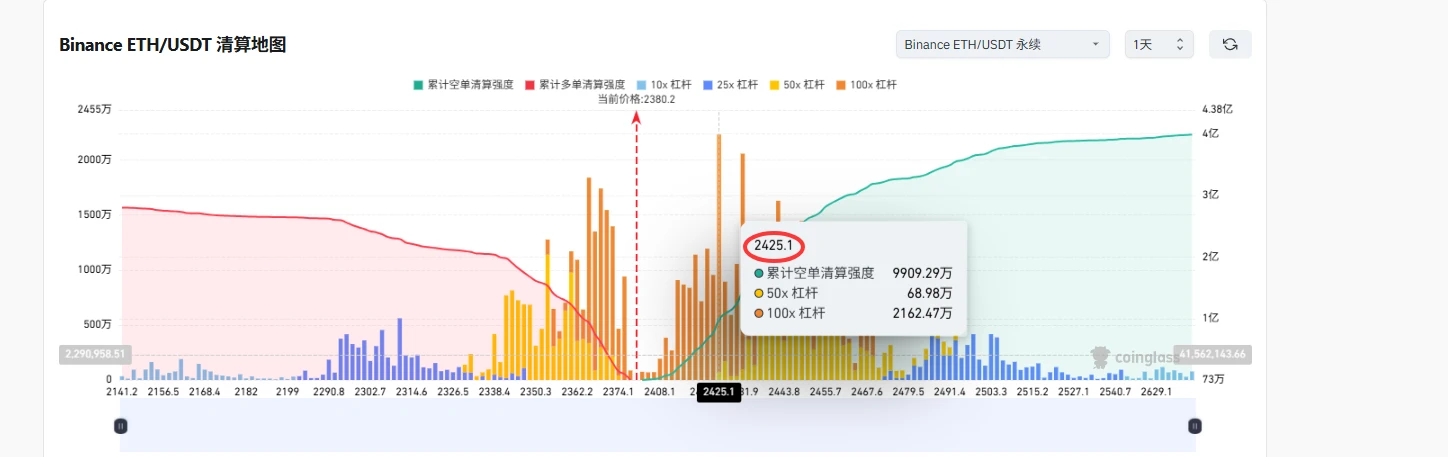Click the 2338.4 x-axis label

[494, 392]
